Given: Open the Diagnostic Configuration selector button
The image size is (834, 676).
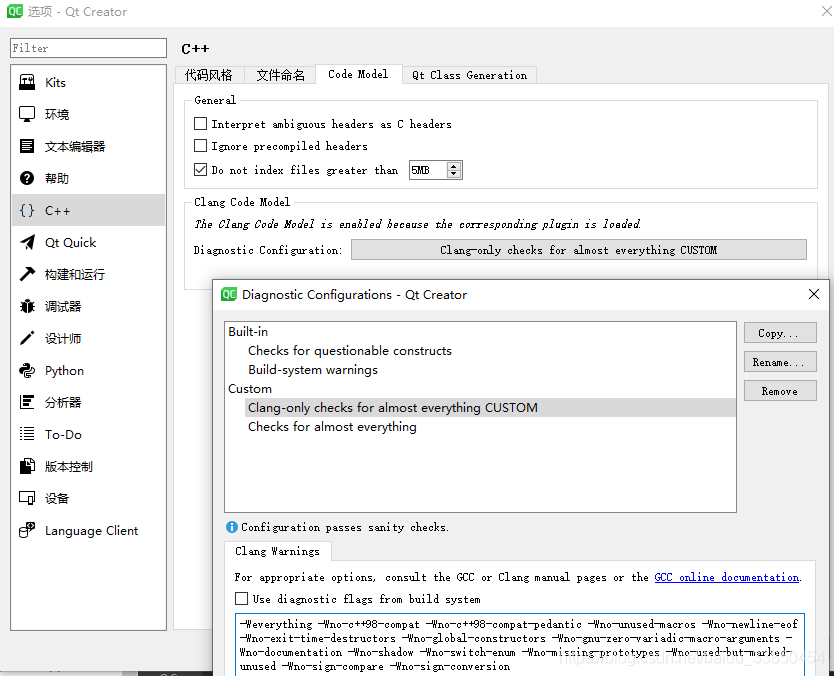Looking at the screenshot, I should pyautogui.click(x=579, y=250).
